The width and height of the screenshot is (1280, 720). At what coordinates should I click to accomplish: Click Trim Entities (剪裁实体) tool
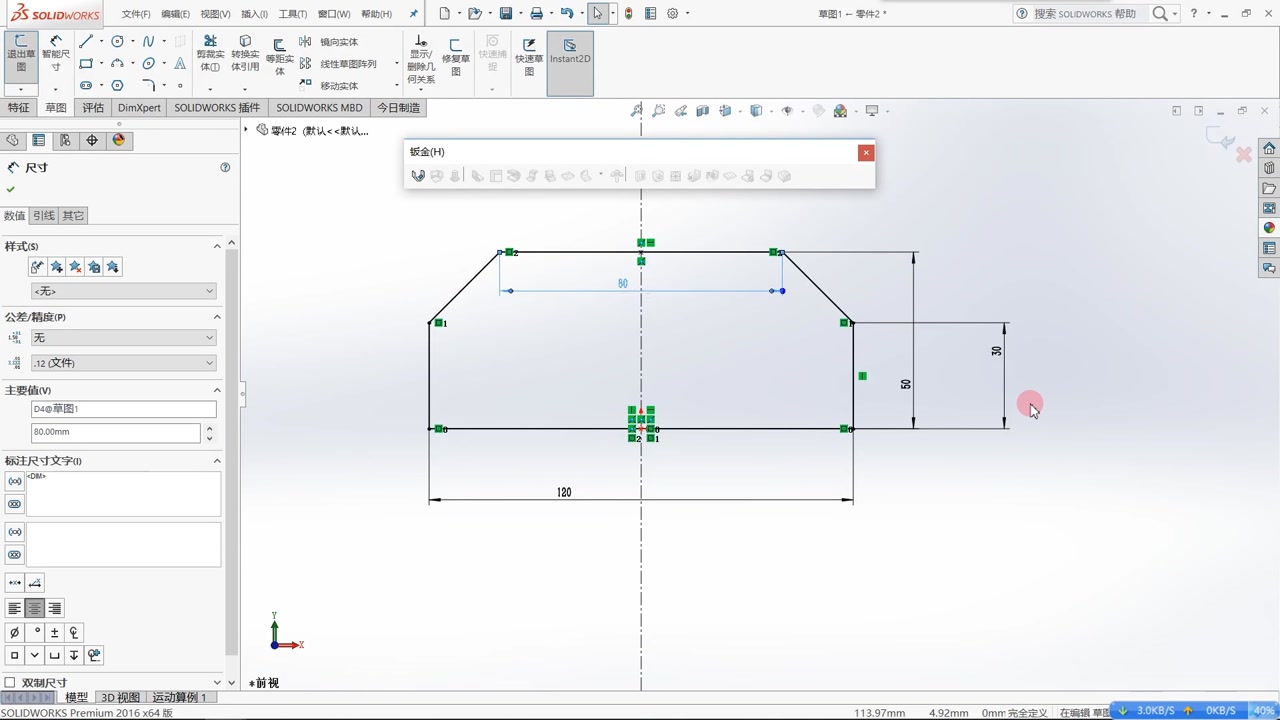point(210,54)
